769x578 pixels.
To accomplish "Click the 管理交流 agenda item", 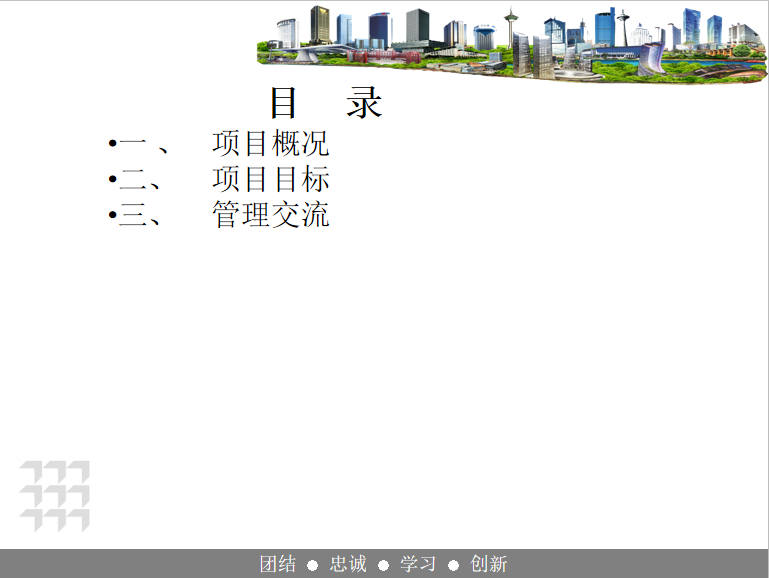I will point(270,215).
